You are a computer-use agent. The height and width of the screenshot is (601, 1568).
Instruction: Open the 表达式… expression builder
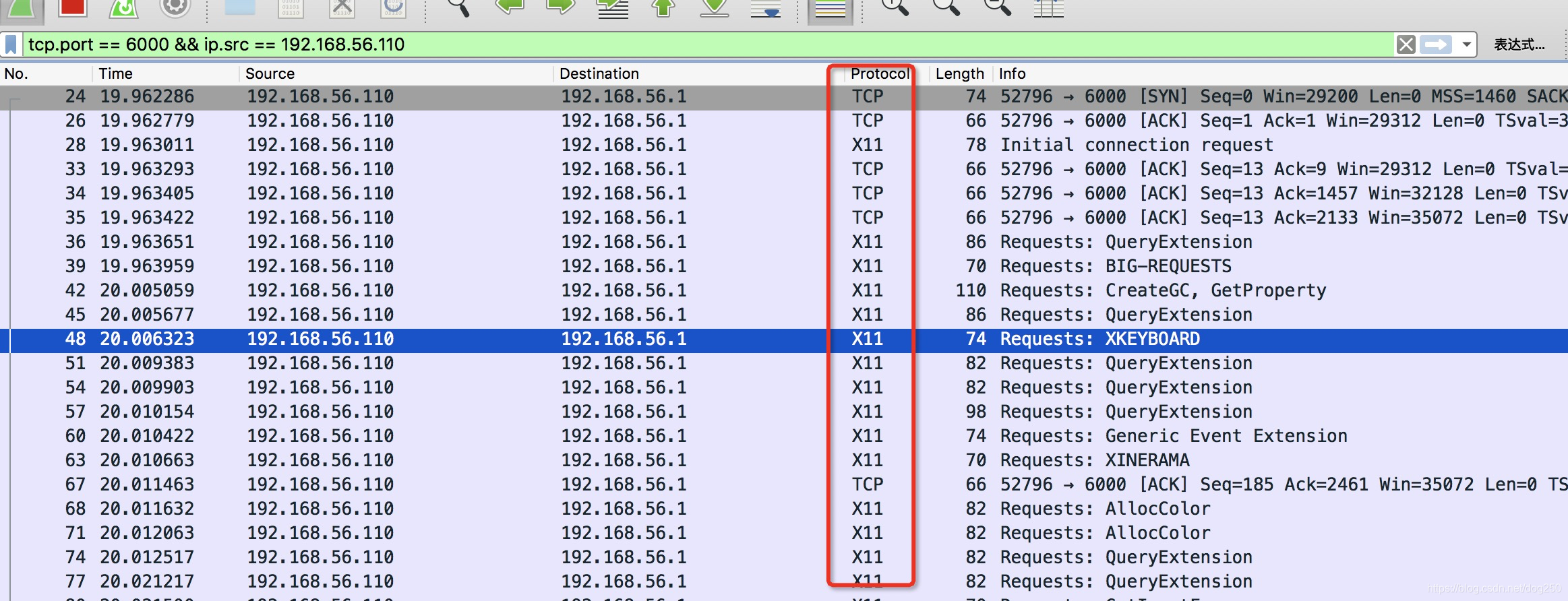[x=1519, y=44]
